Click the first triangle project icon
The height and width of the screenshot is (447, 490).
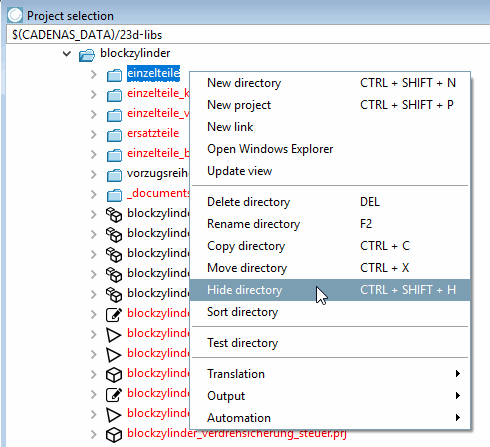click(113, 335)
